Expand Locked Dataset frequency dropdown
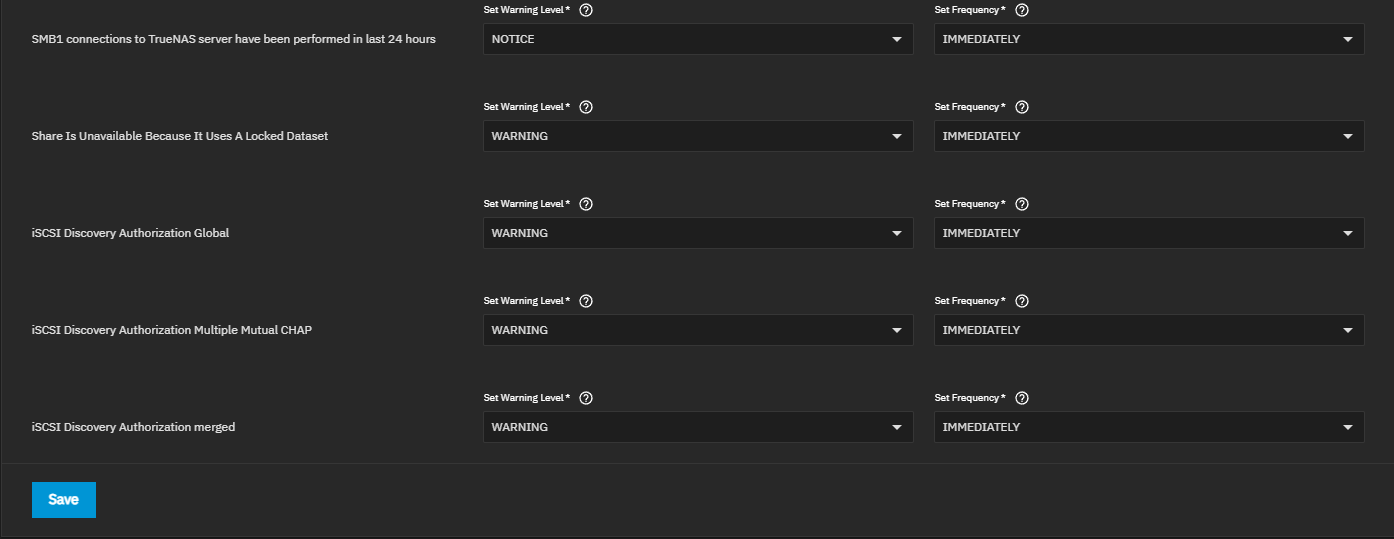This screenshot has height=539, width=1394. [x=1148, y=136]
